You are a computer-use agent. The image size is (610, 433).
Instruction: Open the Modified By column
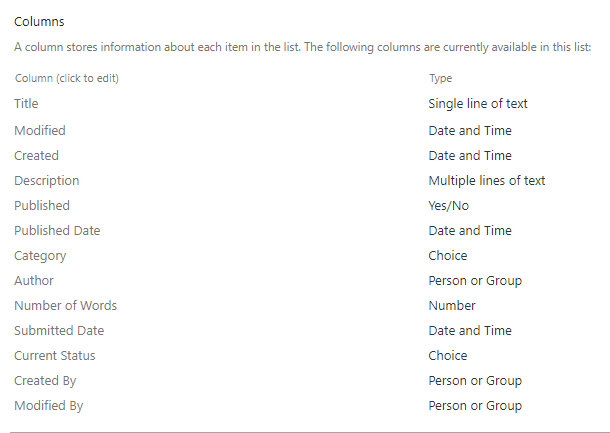49,406
